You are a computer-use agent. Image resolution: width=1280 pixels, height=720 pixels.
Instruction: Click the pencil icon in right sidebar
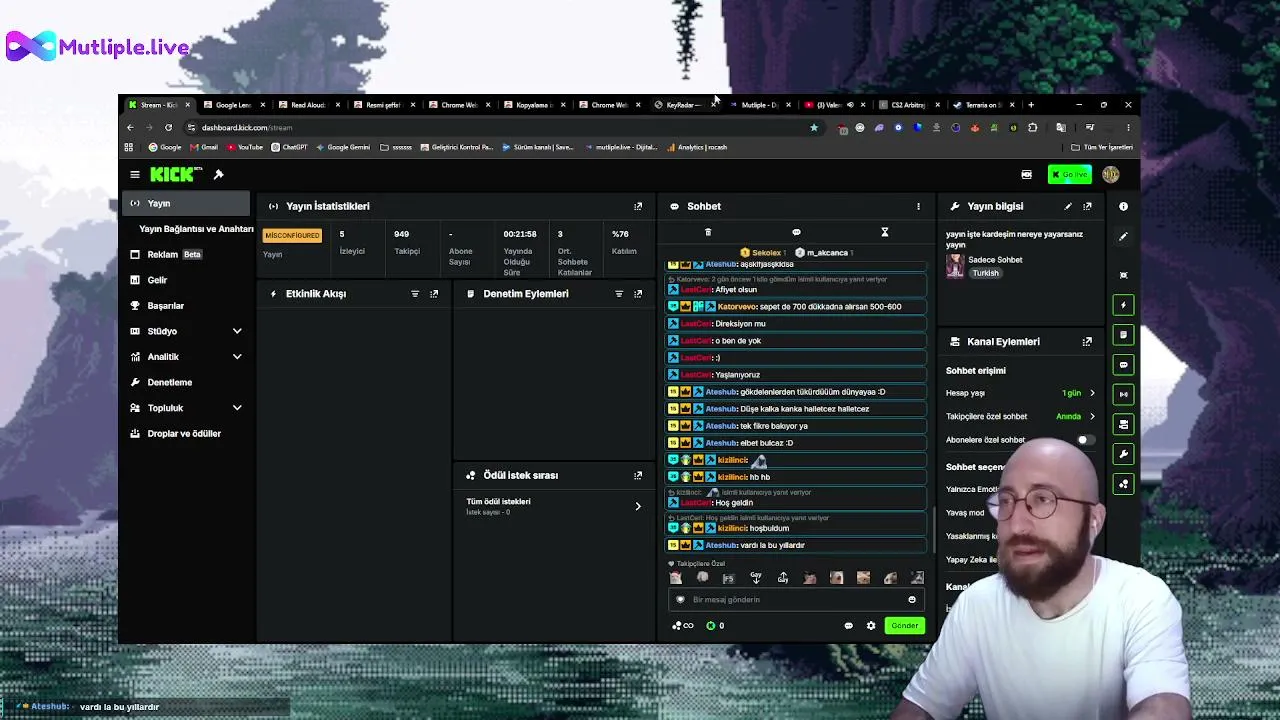tap(1123, 237)
